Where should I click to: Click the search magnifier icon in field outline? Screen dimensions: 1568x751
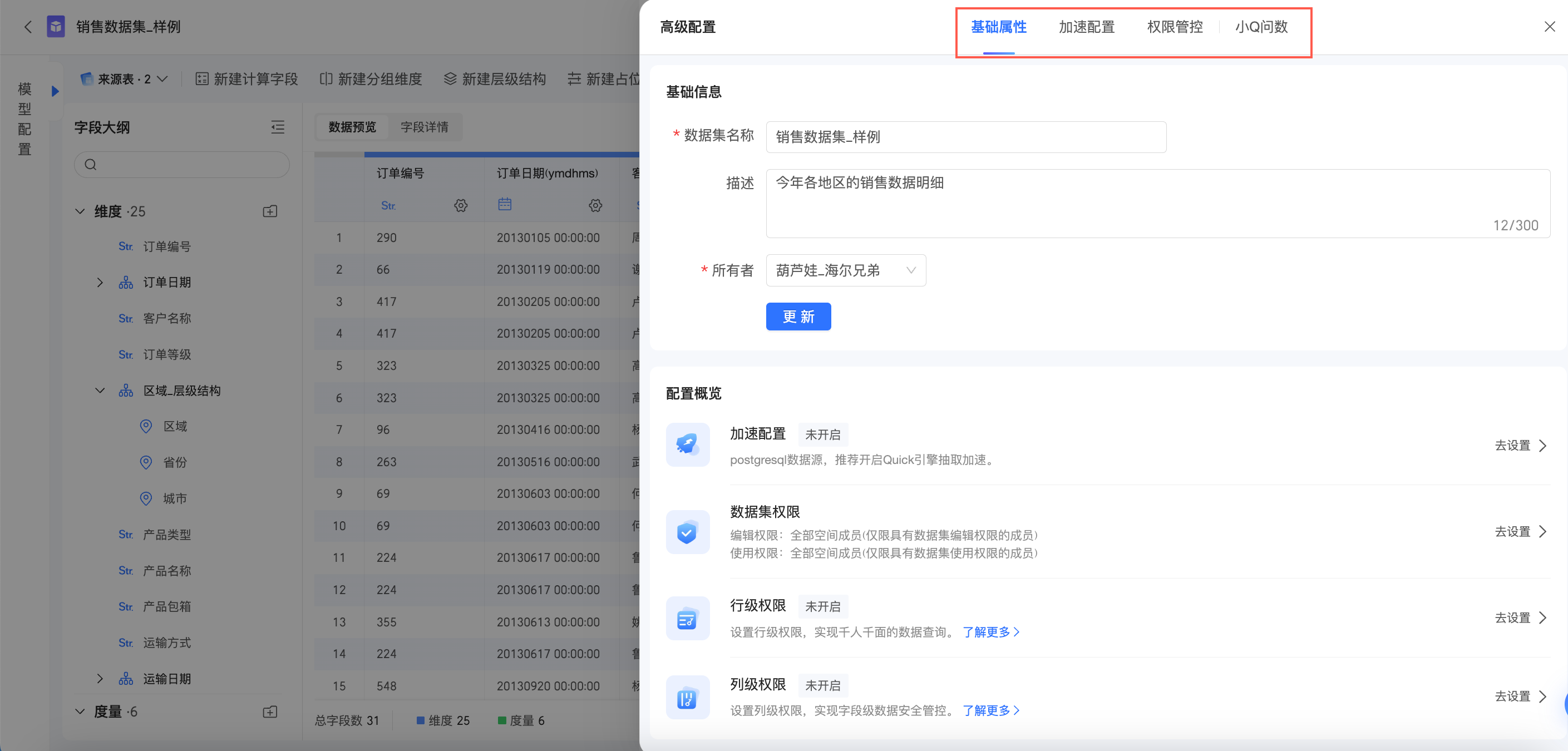pos(91,164)
